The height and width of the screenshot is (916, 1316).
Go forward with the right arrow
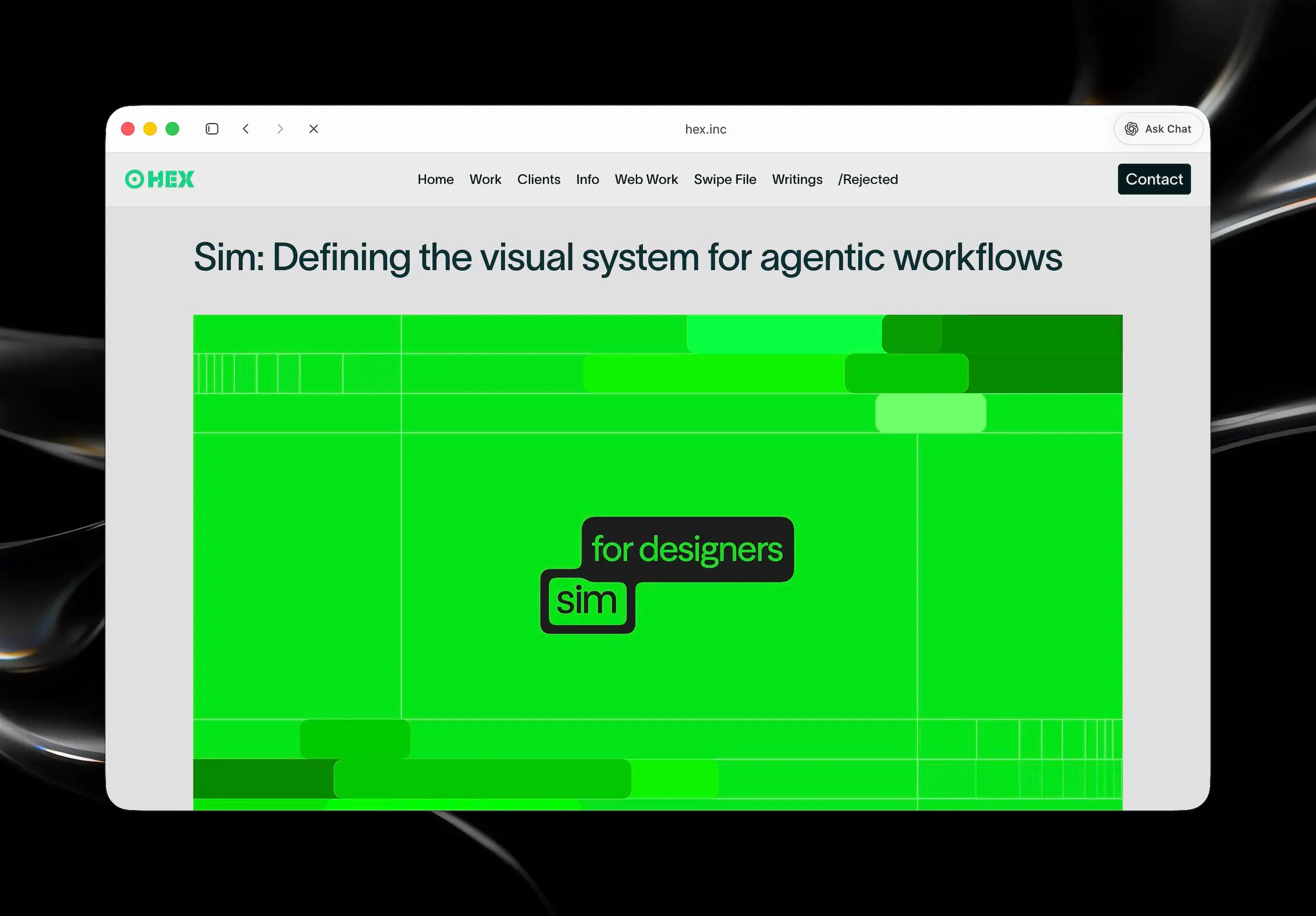pyautogui.click(x=280, y=129)
